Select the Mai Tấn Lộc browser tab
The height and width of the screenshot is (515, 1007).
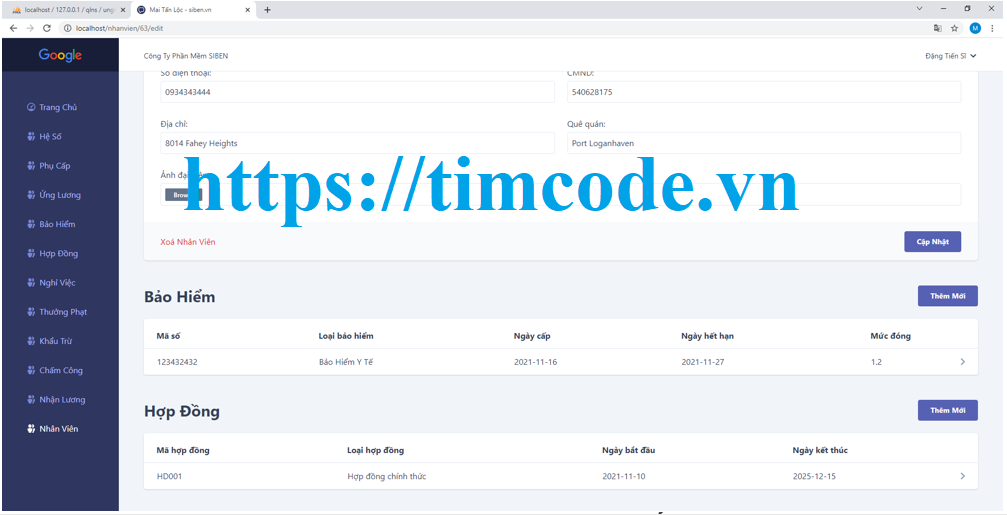click(x=192, y=10)
